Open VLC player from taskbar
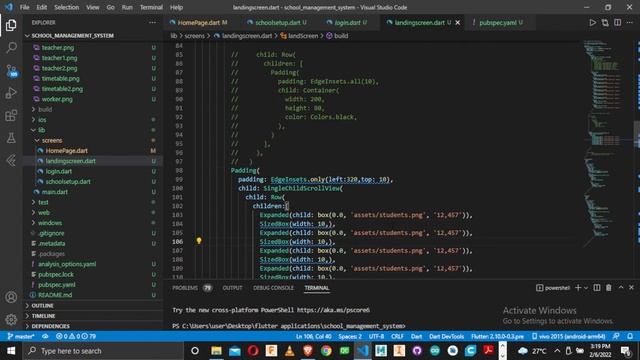 289,351
